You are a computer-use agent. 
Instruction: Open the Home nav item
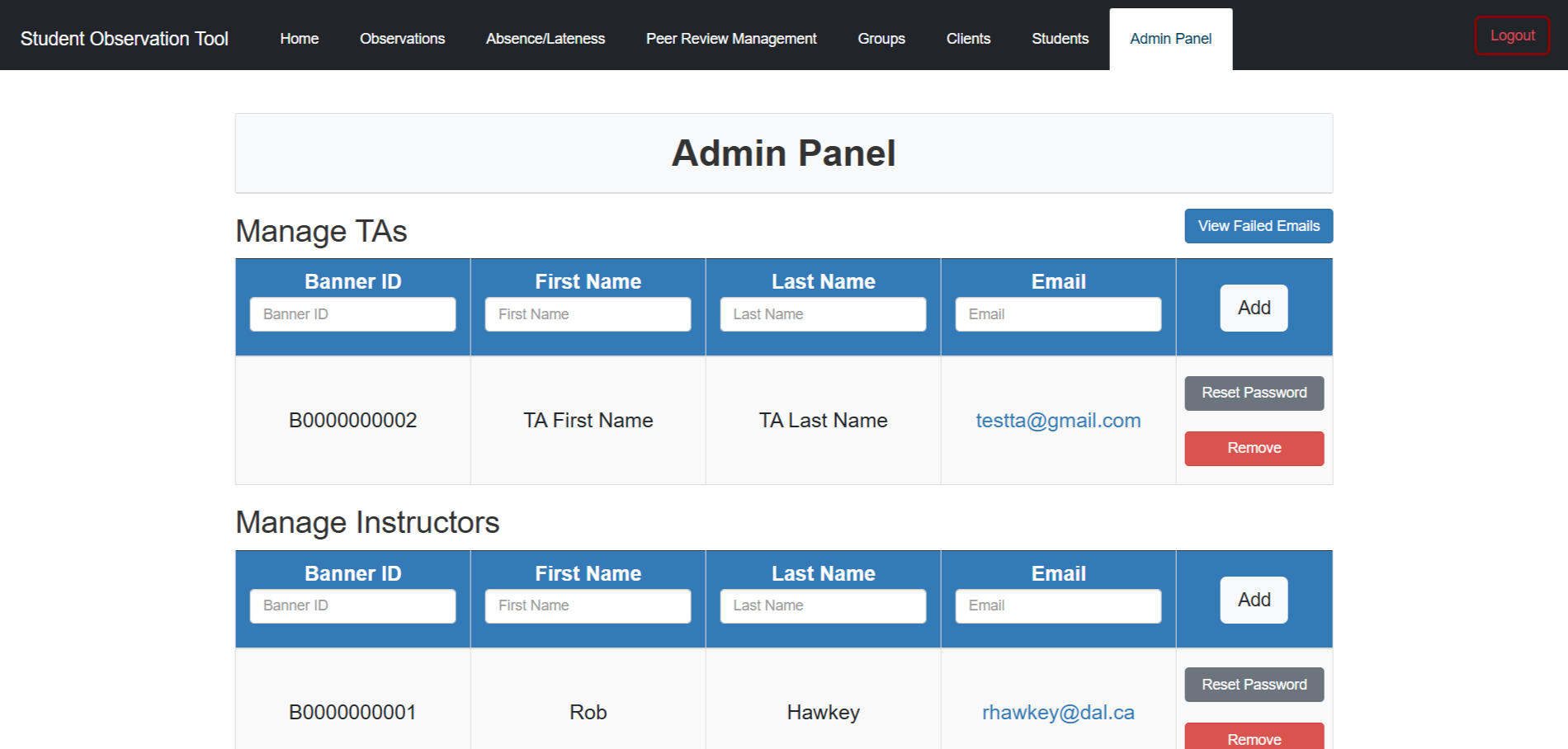[299, 39]
